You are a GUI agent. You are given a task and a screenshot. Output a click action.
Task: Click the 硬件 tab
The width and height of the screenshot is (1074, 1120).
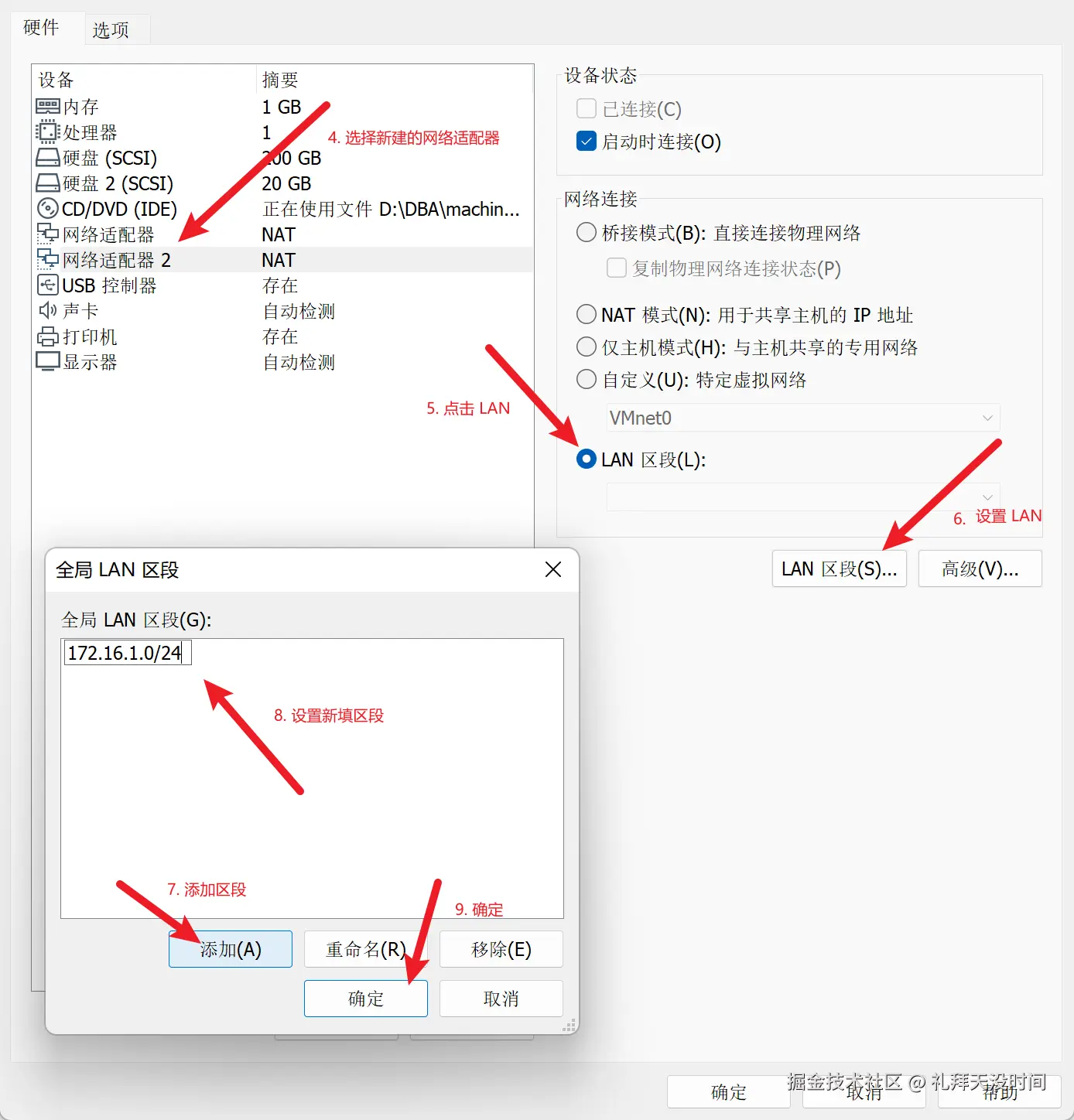43,28
